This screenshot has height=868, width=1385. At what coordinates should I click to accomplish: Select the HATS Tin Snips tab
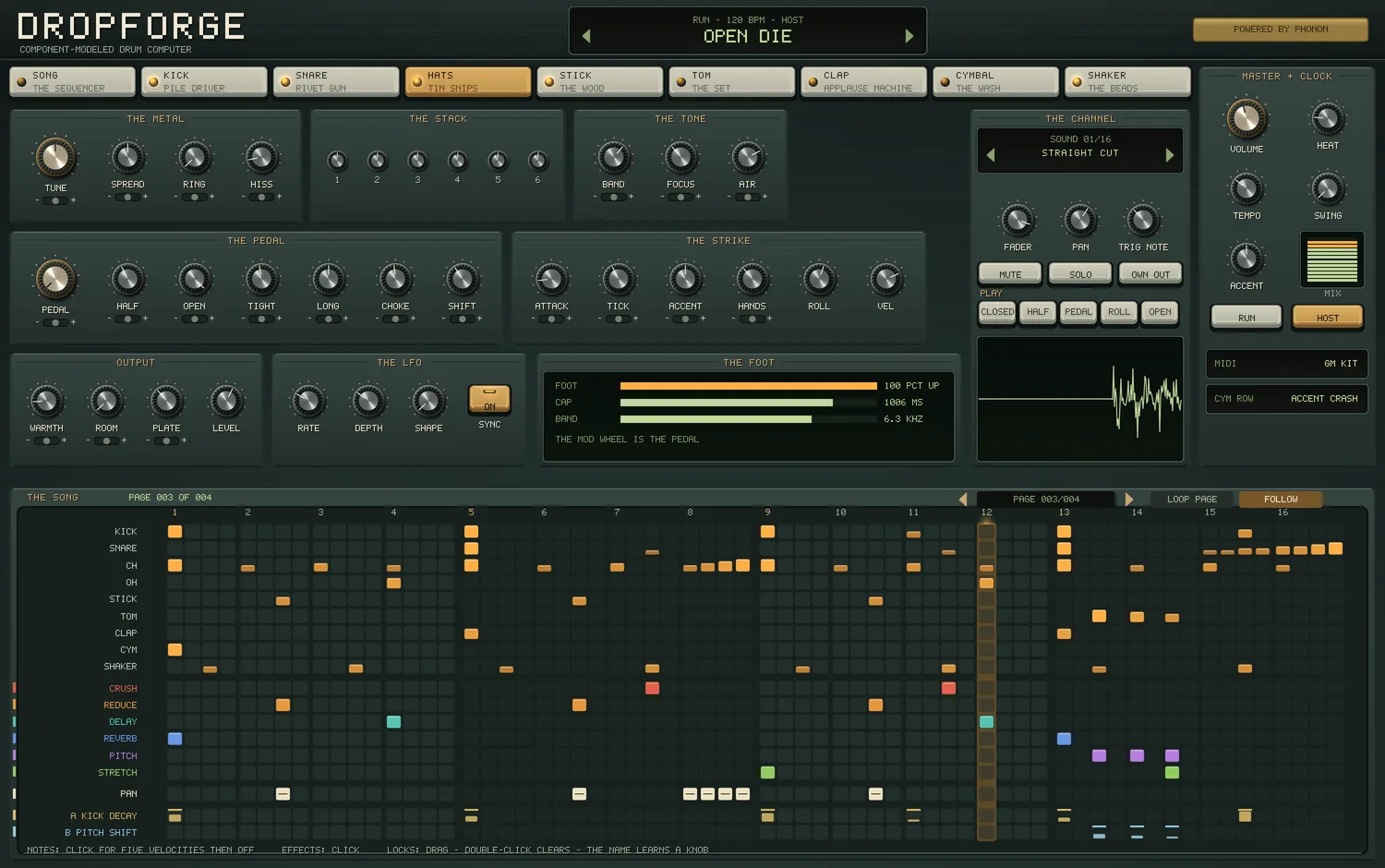pyautogui.click(x=468, y=81)
